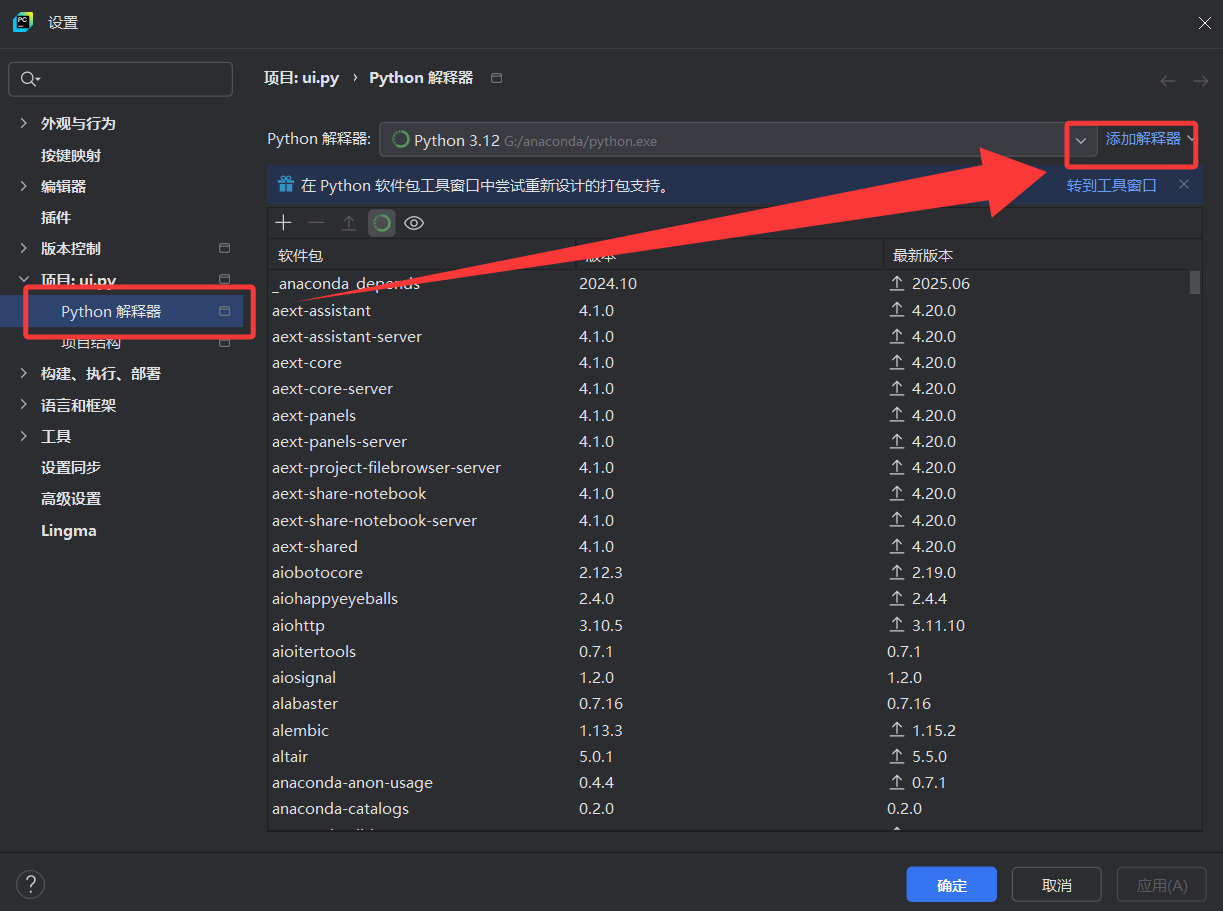Dismiss the packaging support banner

click(1184, 184)
